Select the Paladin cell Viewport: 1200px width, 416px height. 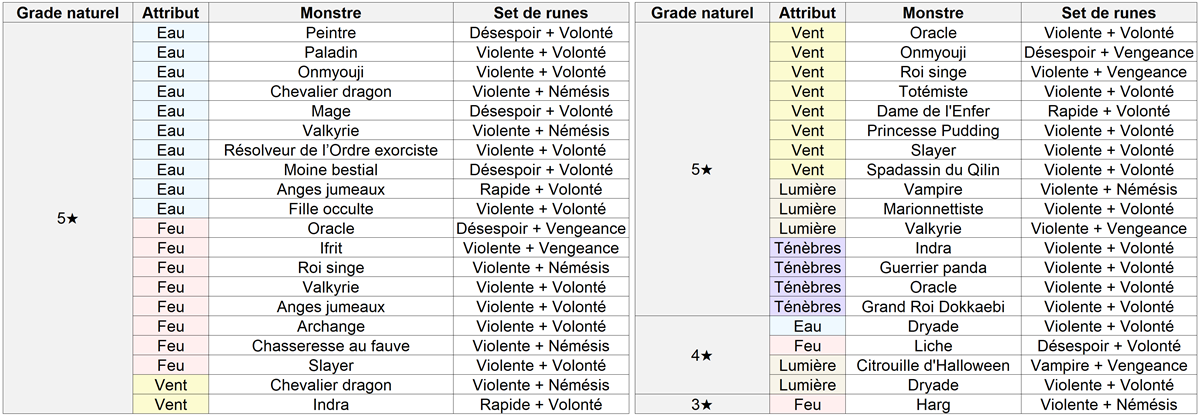331,52
